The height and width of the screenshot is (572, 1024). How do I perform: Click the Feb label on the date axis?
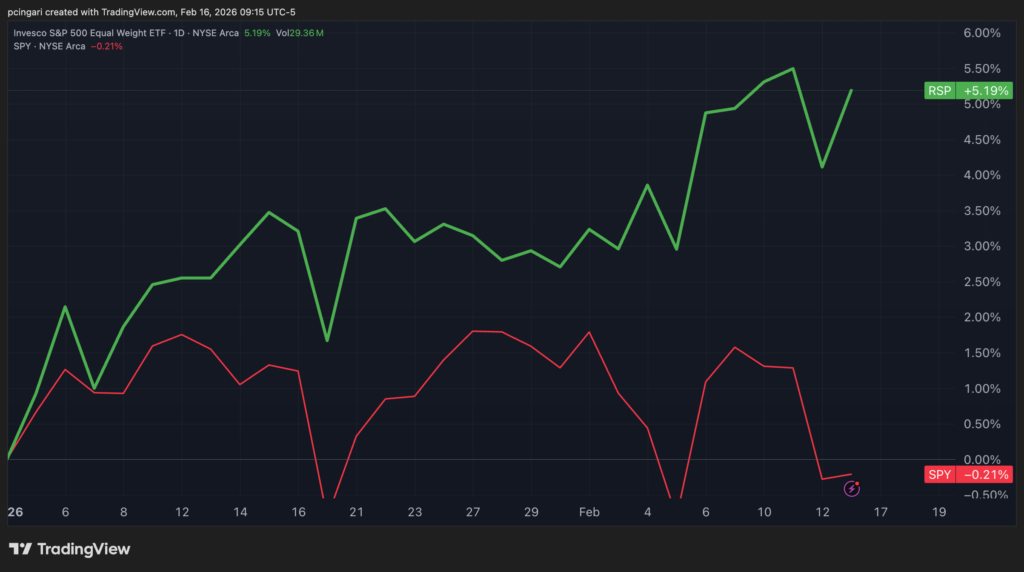tap(589, 511)
